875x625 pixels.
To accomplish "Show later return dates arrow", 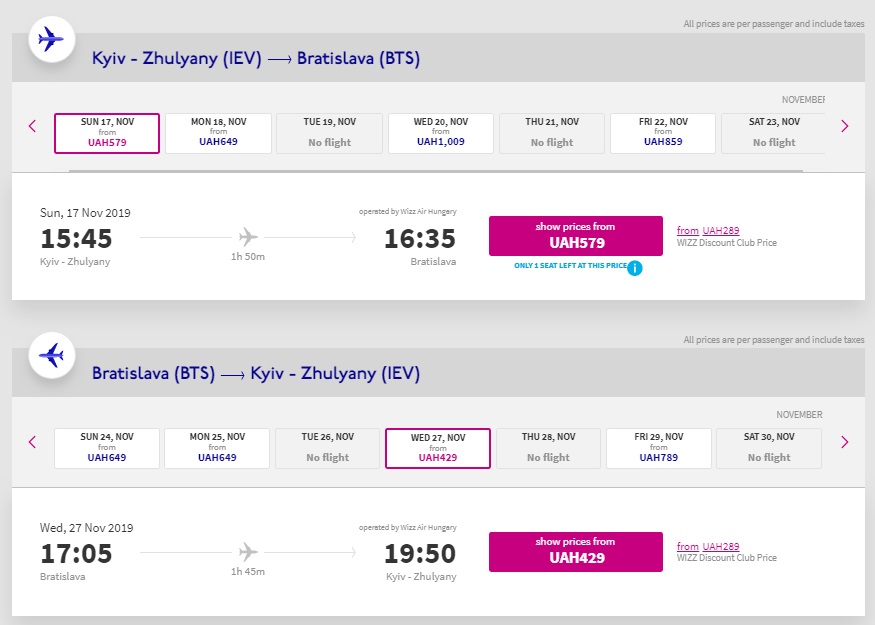I will tap(844, 441).
